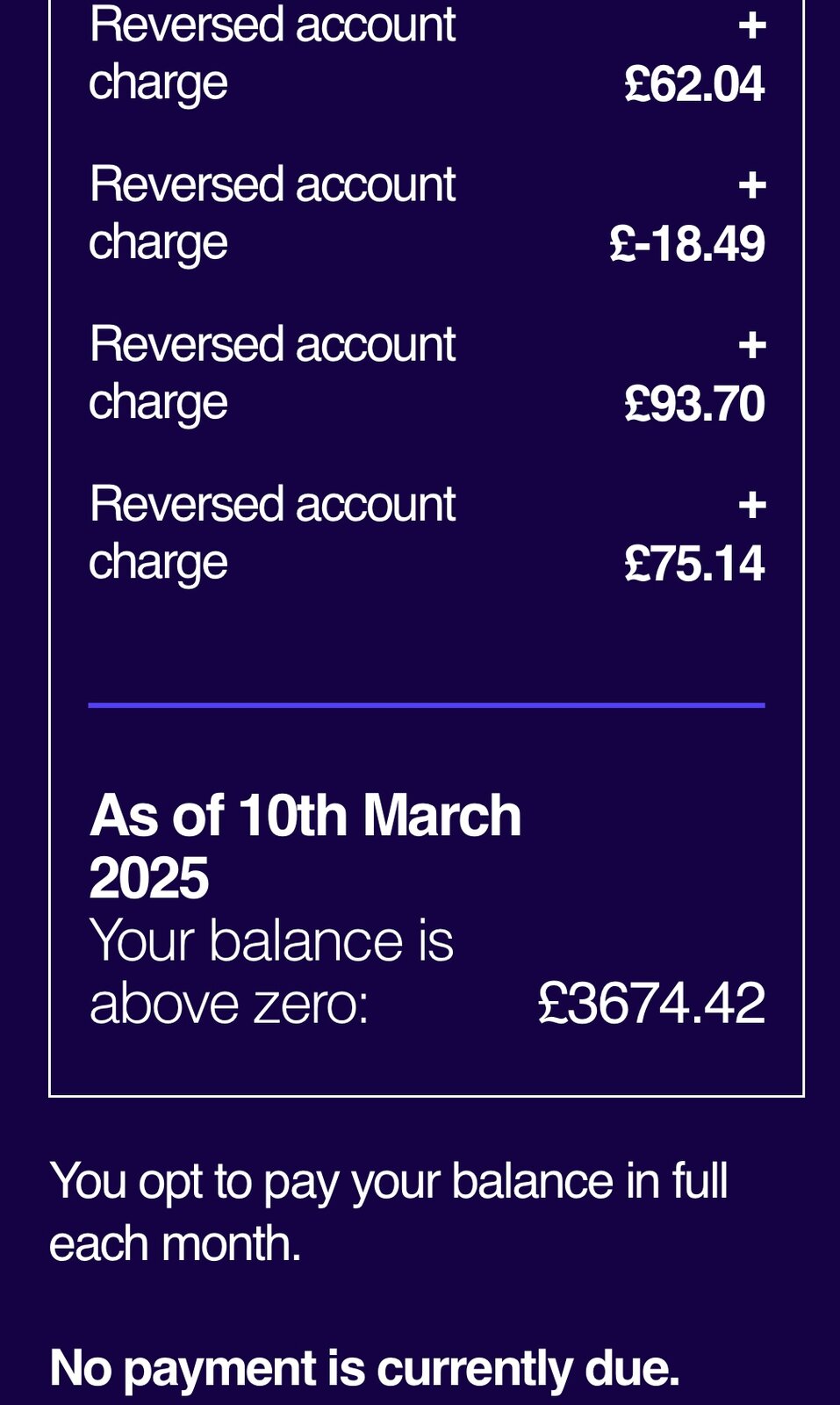Select the £3674.42 balance amount
The image size is (840, 1405).
pyautogui.click(x=651, y=1003)
